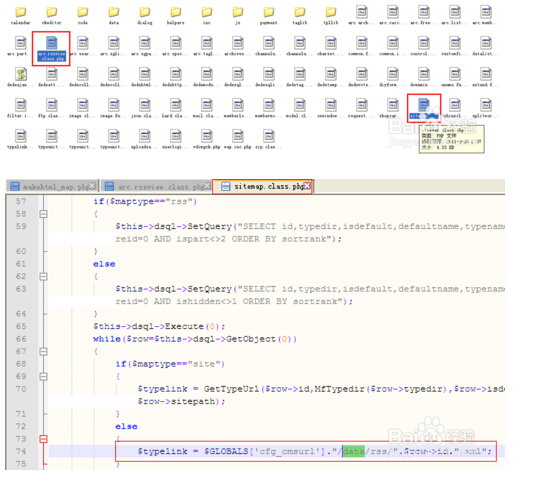The image size is (542, 489).
Task: Close the sitemap.class.php tab
Action: click(307, 186)
